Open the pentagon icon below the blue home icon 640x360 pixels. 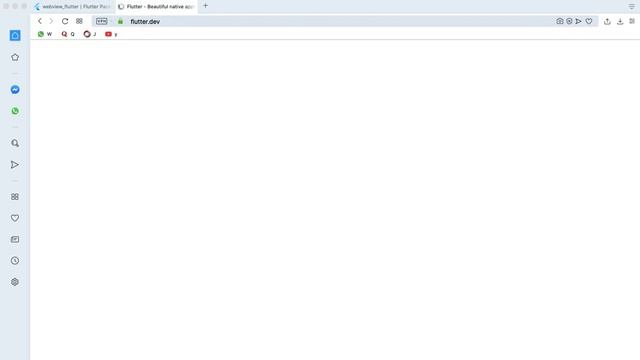[x=15, y=57]
